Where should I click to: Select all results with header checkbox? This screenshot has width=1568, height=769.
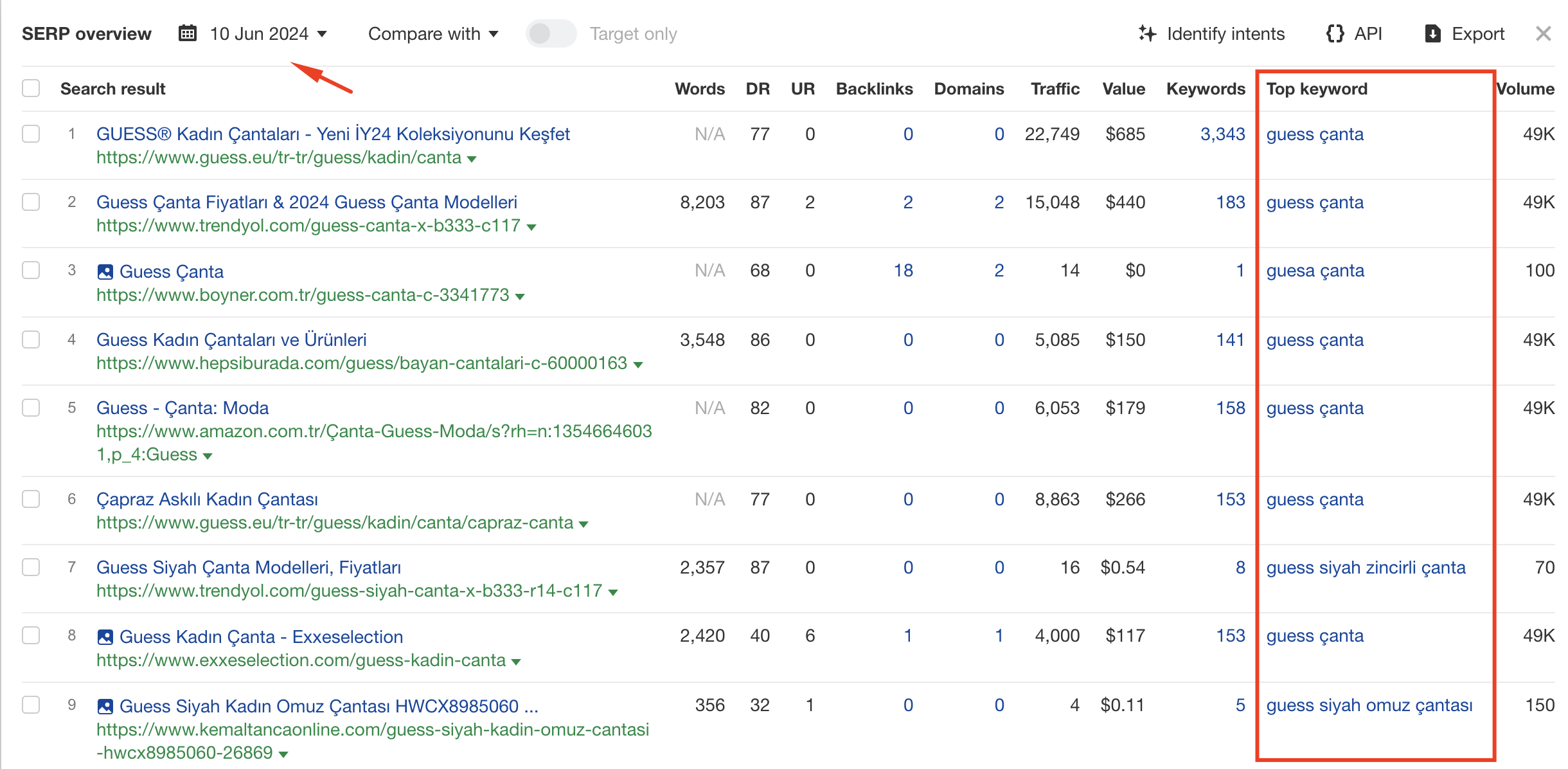[x=31, y=88]
